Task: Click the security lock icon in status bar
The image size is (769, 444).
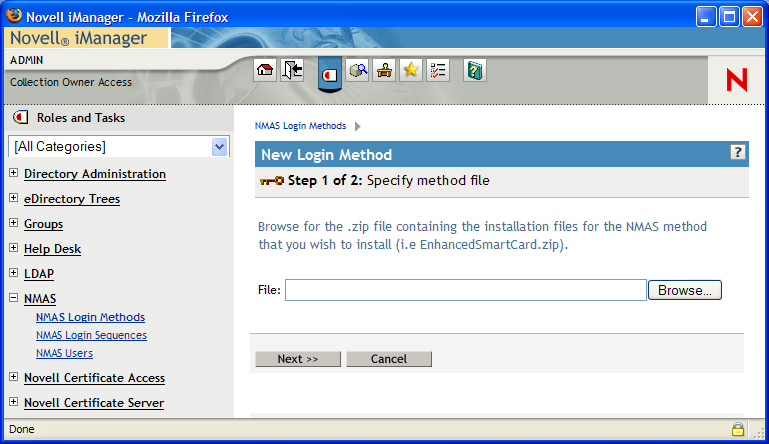Action: click(738, 429)
